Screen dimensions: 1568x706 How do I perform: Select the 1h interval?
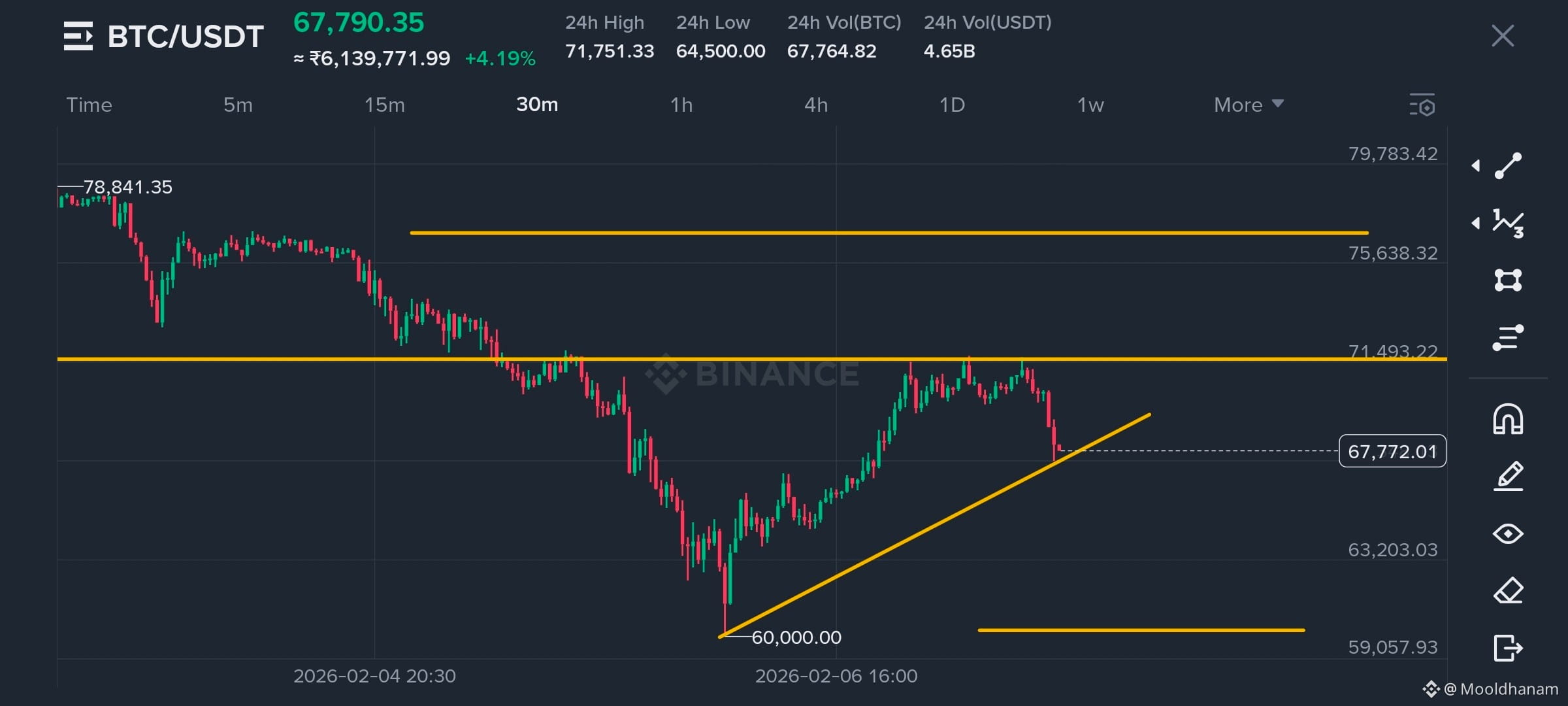(681, 105)
